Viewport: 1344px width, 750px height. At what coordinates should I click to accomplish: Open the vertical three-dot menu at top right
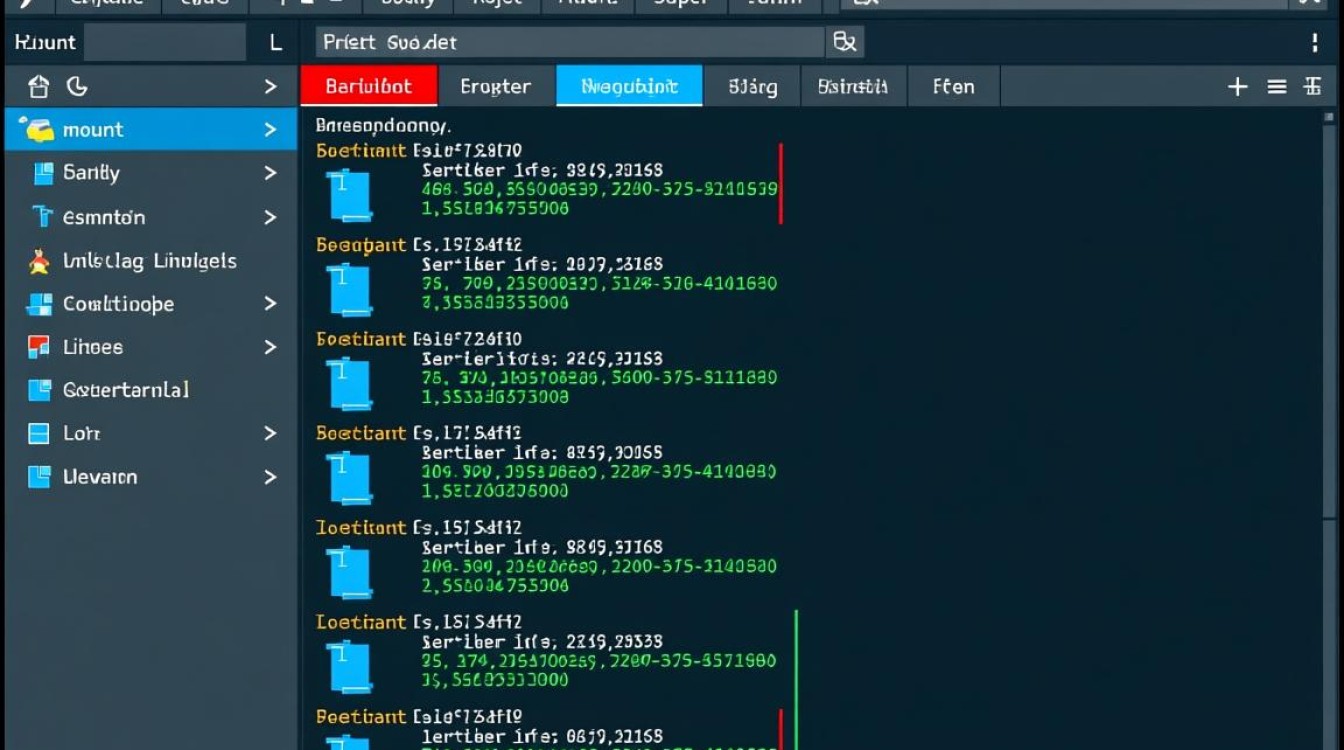click(1314, 42)
